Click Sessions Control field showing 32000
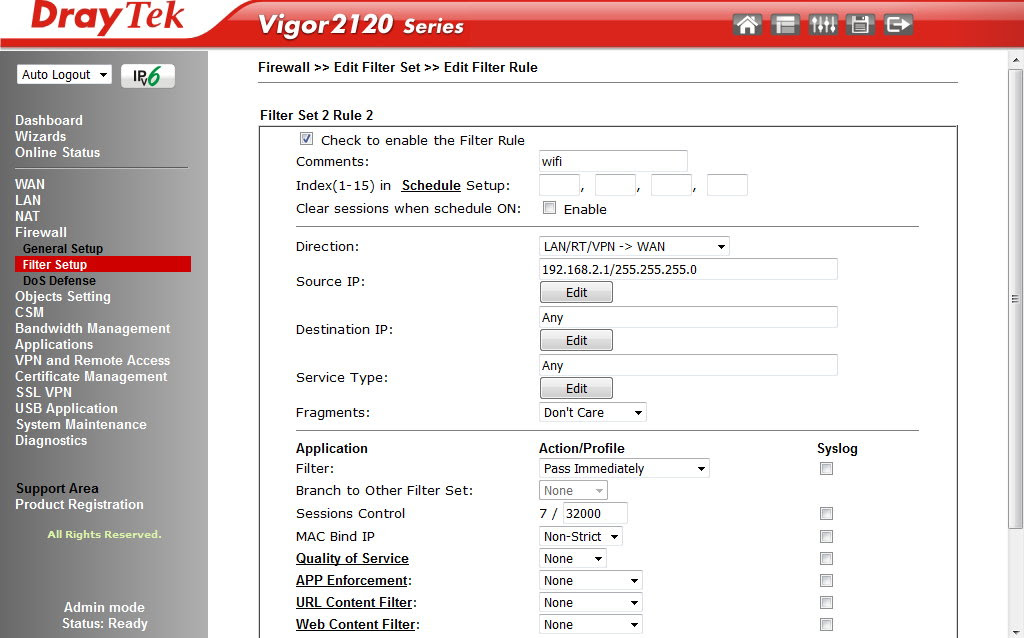The image size is (1024, 638). 595,513
